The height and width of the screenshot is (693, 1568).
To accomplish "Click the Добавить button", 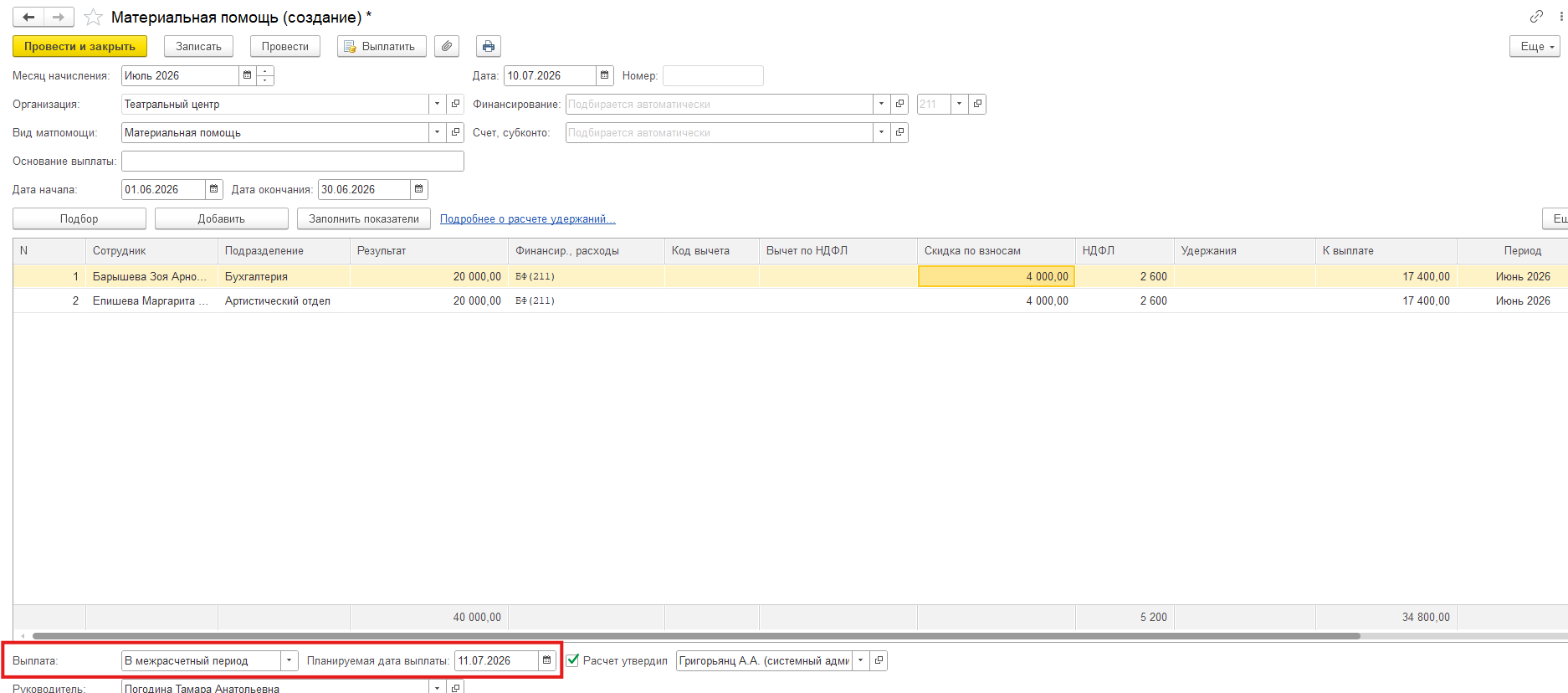I will click(x=222, y=218).
